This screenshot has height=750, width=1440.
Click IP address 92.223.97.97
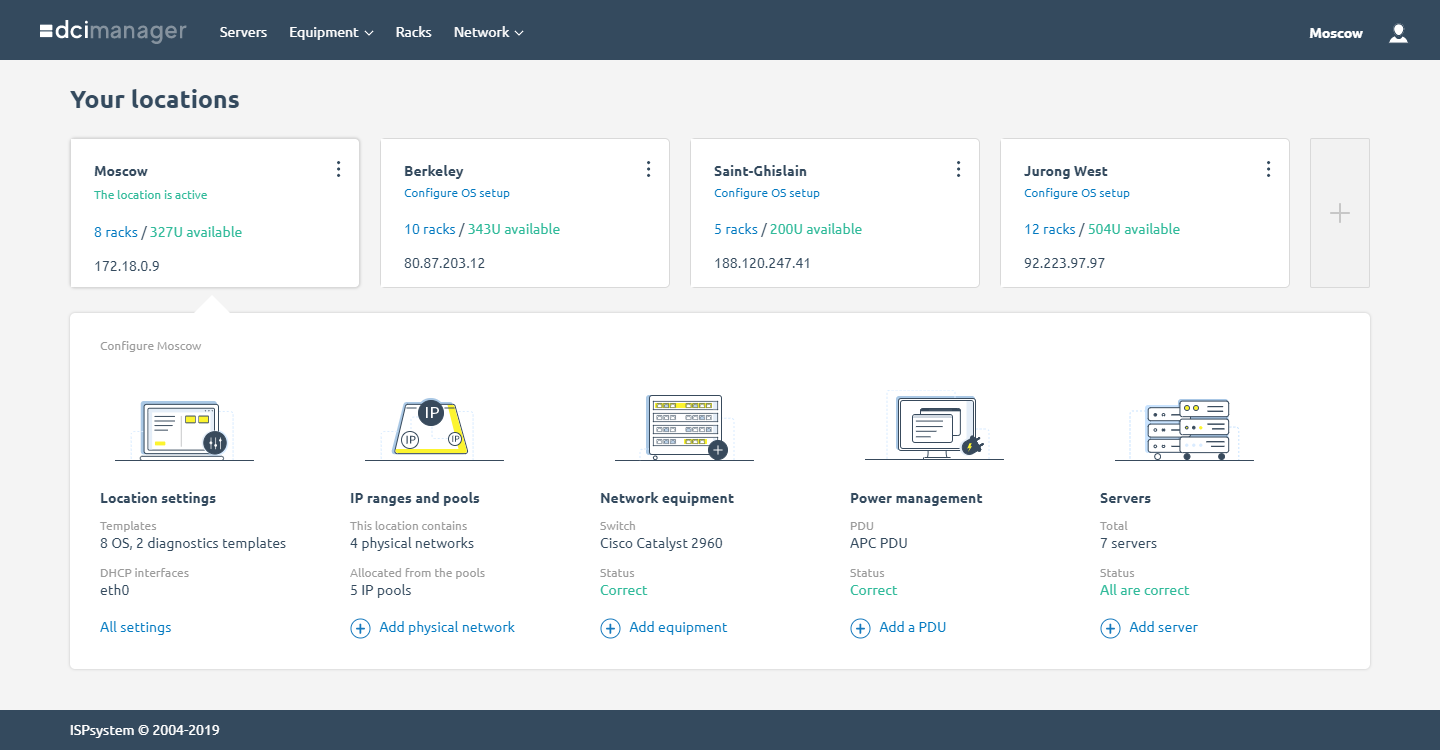click(x=1064, y=263)
